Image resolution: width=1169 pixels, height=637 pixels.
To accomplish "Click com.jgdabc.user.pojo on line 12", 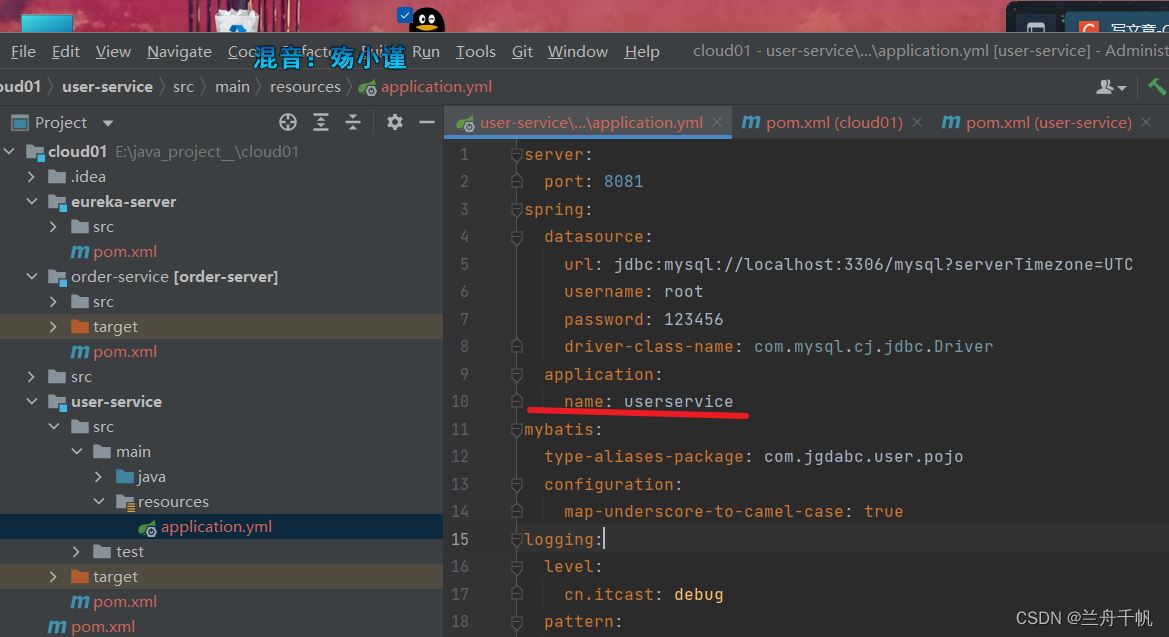I will (863, 456).
